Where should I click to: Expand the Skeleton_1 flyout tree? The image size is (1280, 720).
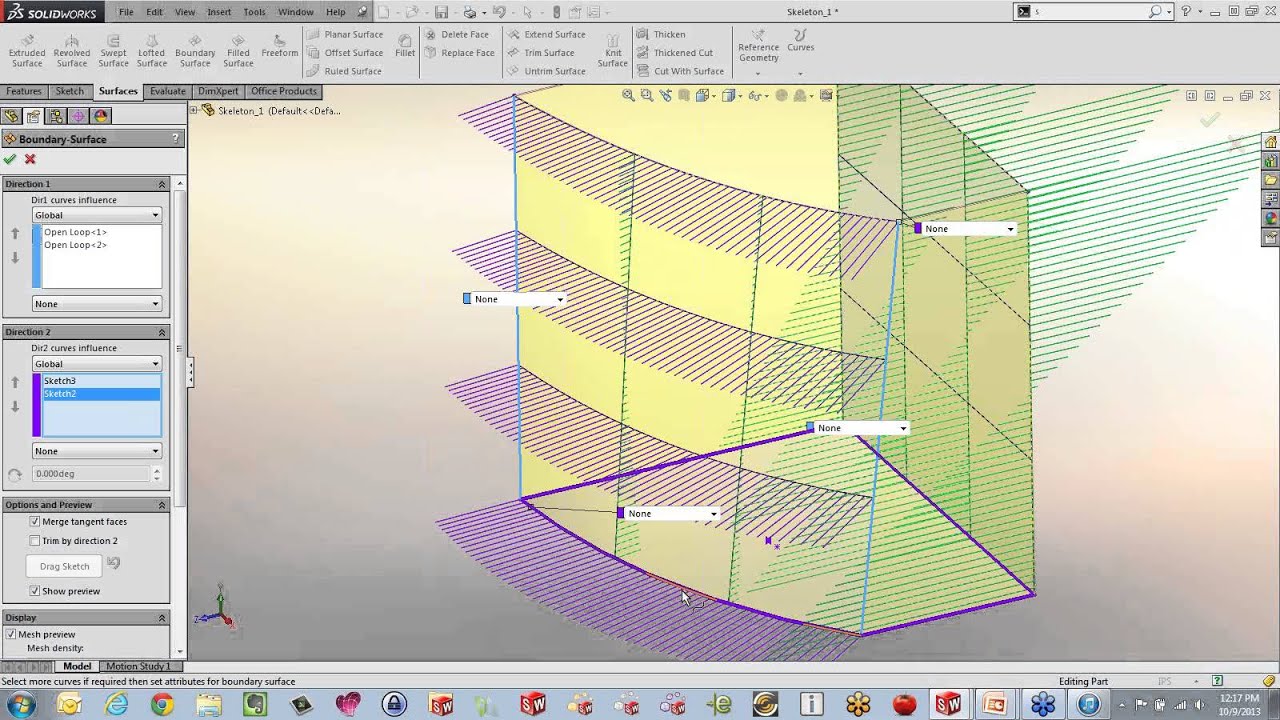click(x=196, y=110)
